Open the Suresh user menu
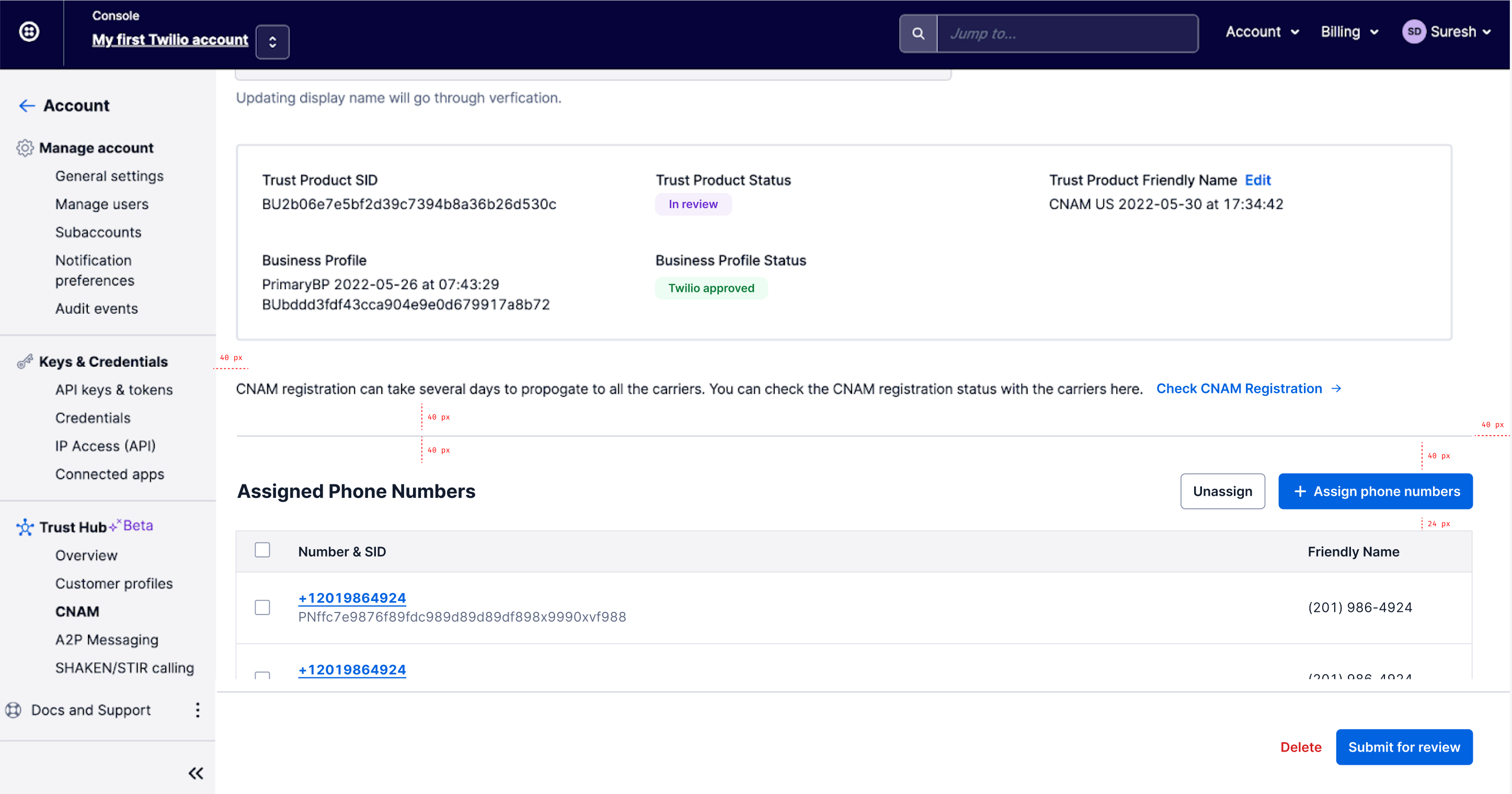1512x794 pixels. 1460,32
